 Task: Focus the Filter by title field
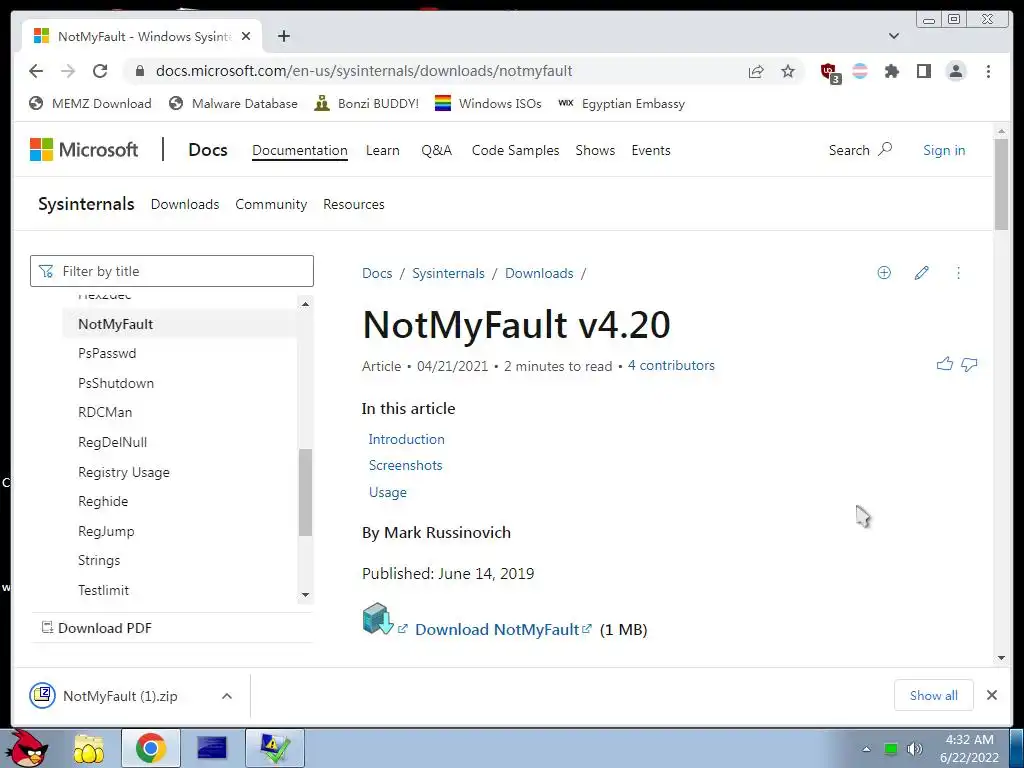172,271
